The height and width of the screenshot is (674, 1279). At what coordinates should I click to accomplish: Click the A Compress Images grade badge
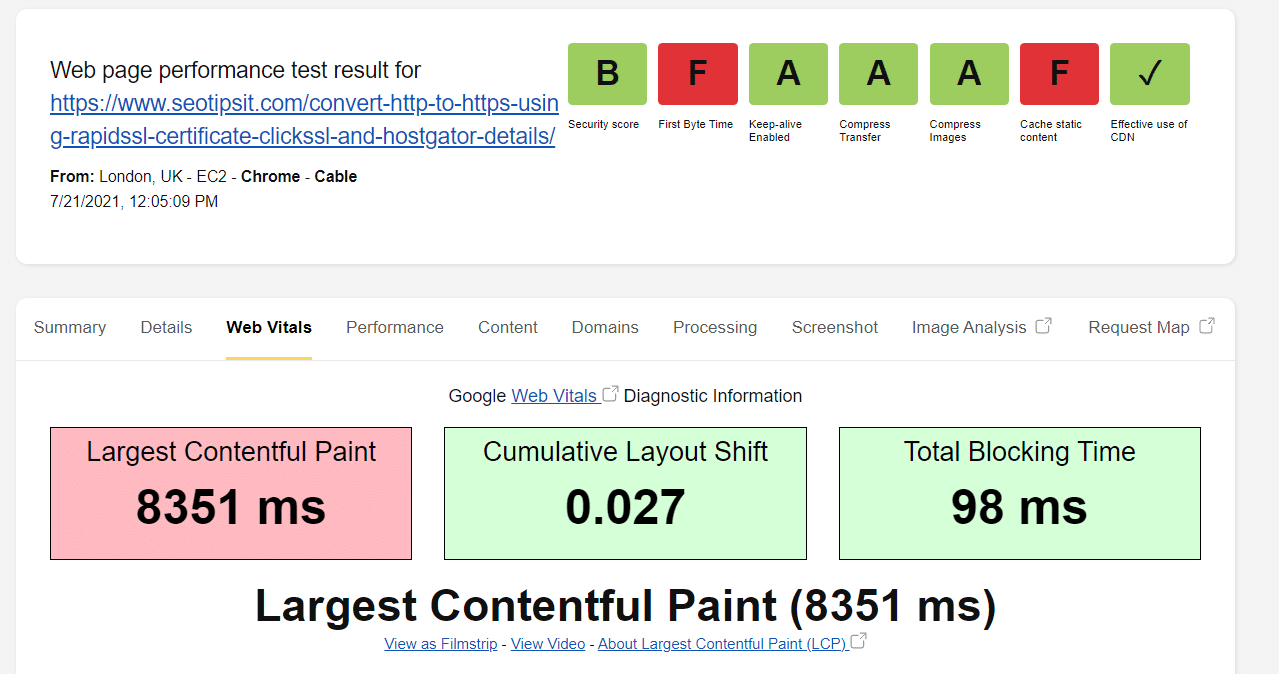coord(968,73)
